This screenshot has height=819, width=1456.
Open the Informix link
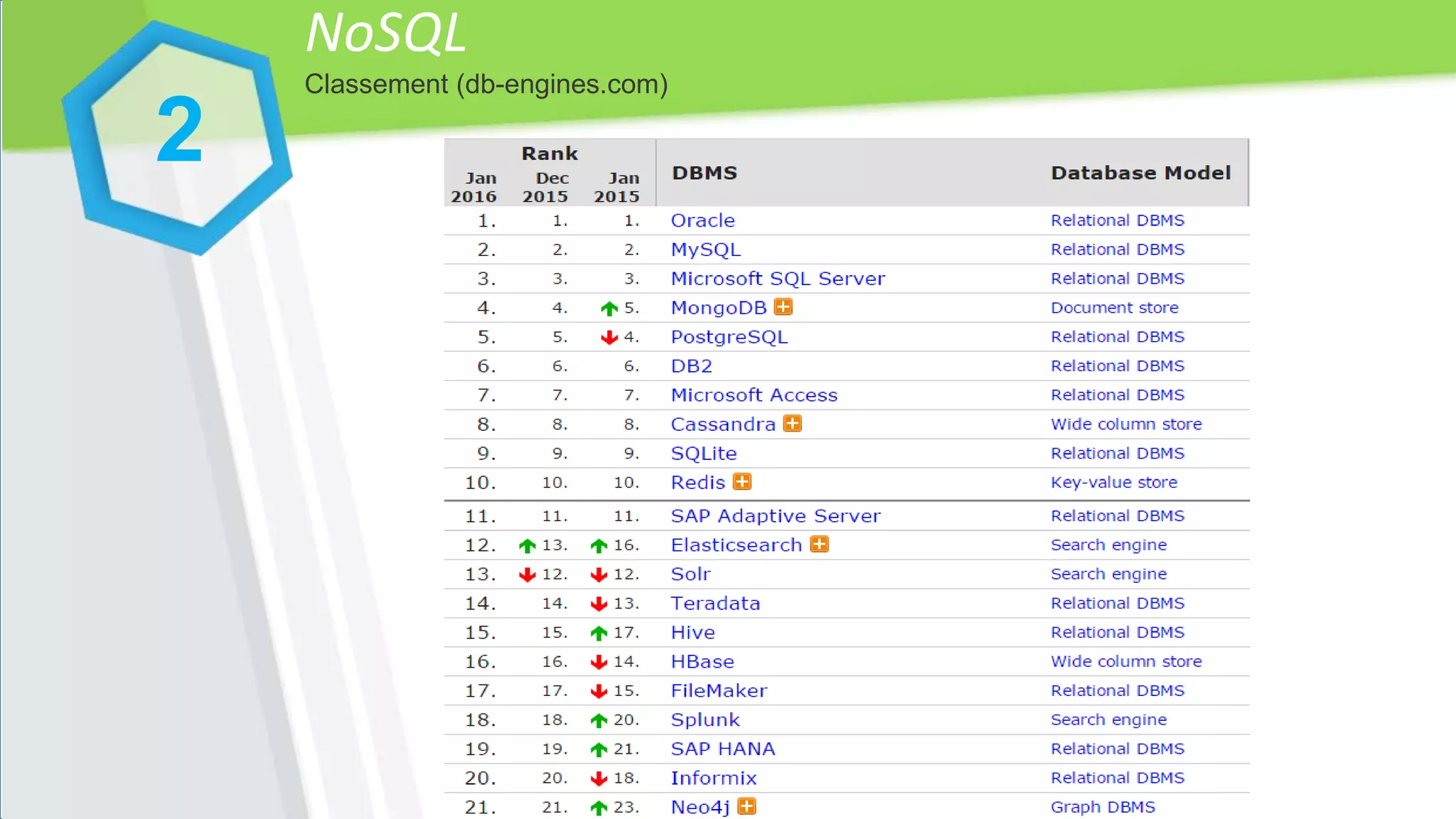coord(714,778)
